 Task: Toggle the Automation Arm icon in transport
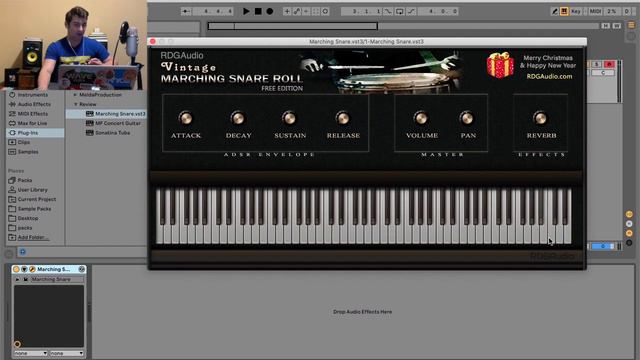[x=297, y=11]
